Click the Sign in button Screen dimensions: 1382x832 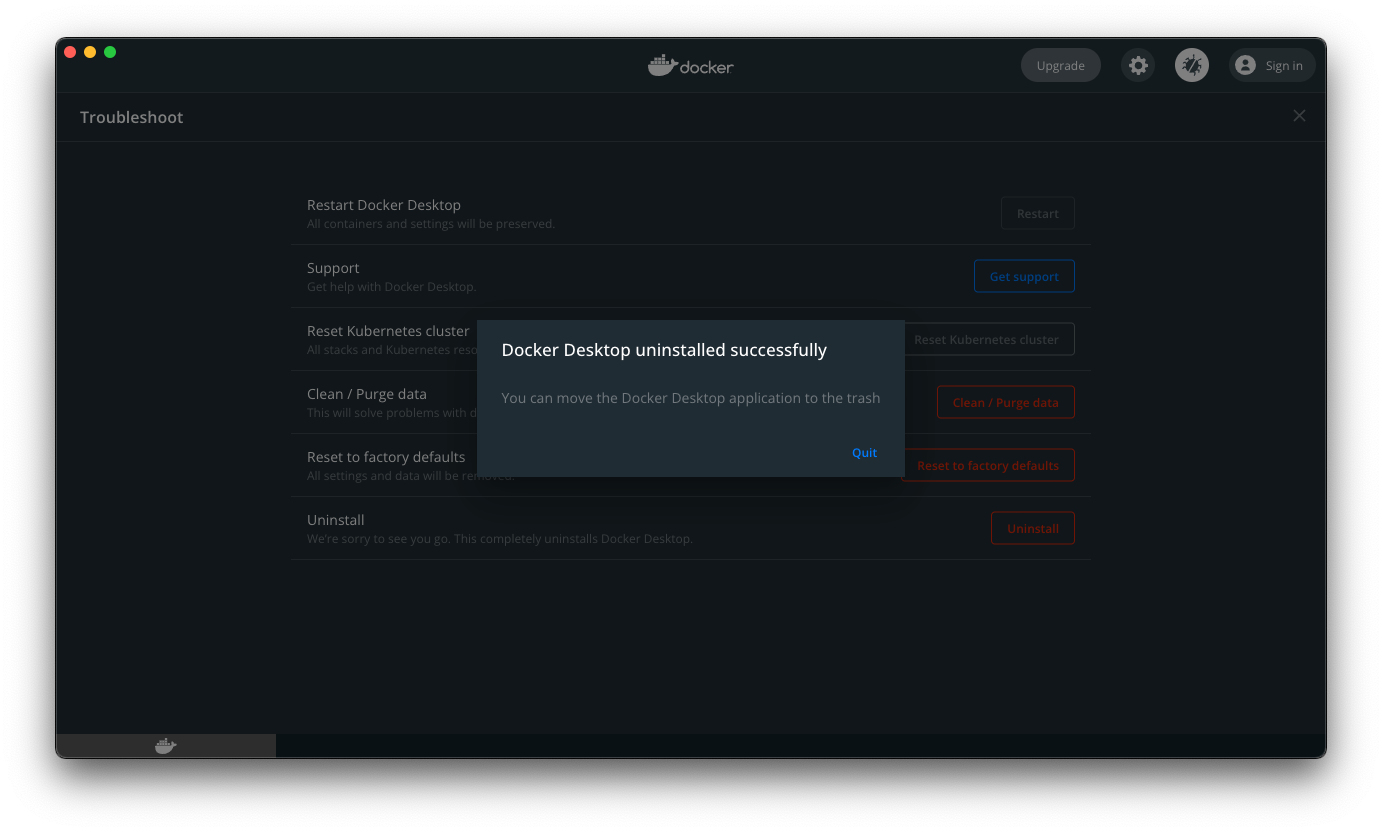[1272, 66]
